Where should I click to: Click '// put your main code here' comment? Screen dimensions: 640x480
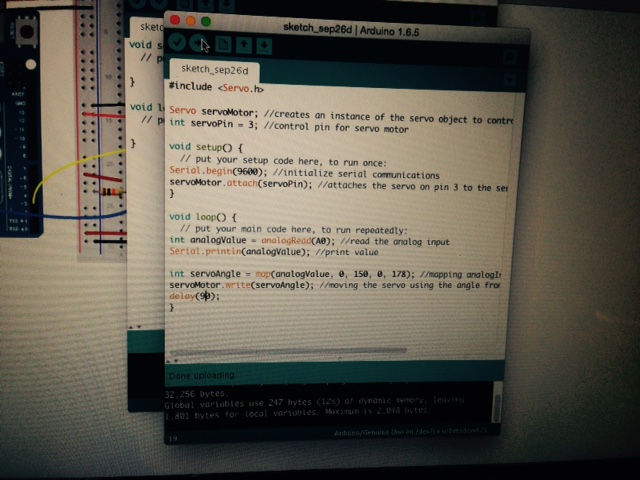pos(293,229)
